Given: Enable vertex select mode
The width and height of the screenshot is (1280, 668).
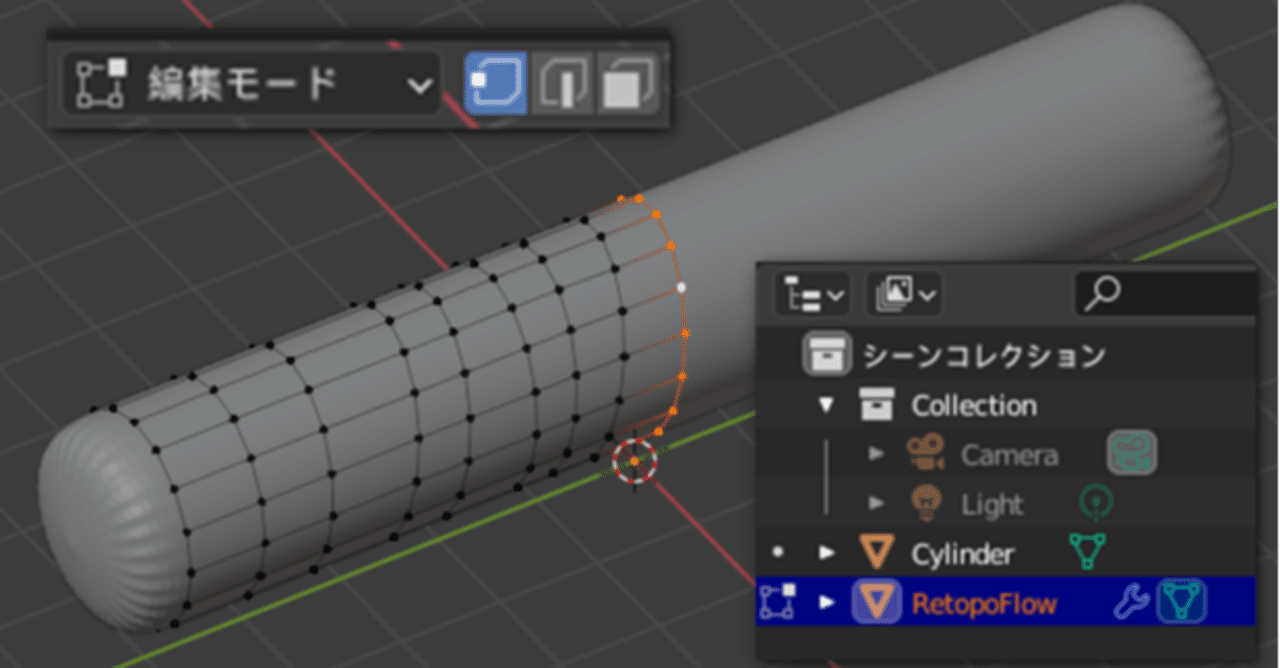Looking at the screenshot, I should (x=496, y=83).
